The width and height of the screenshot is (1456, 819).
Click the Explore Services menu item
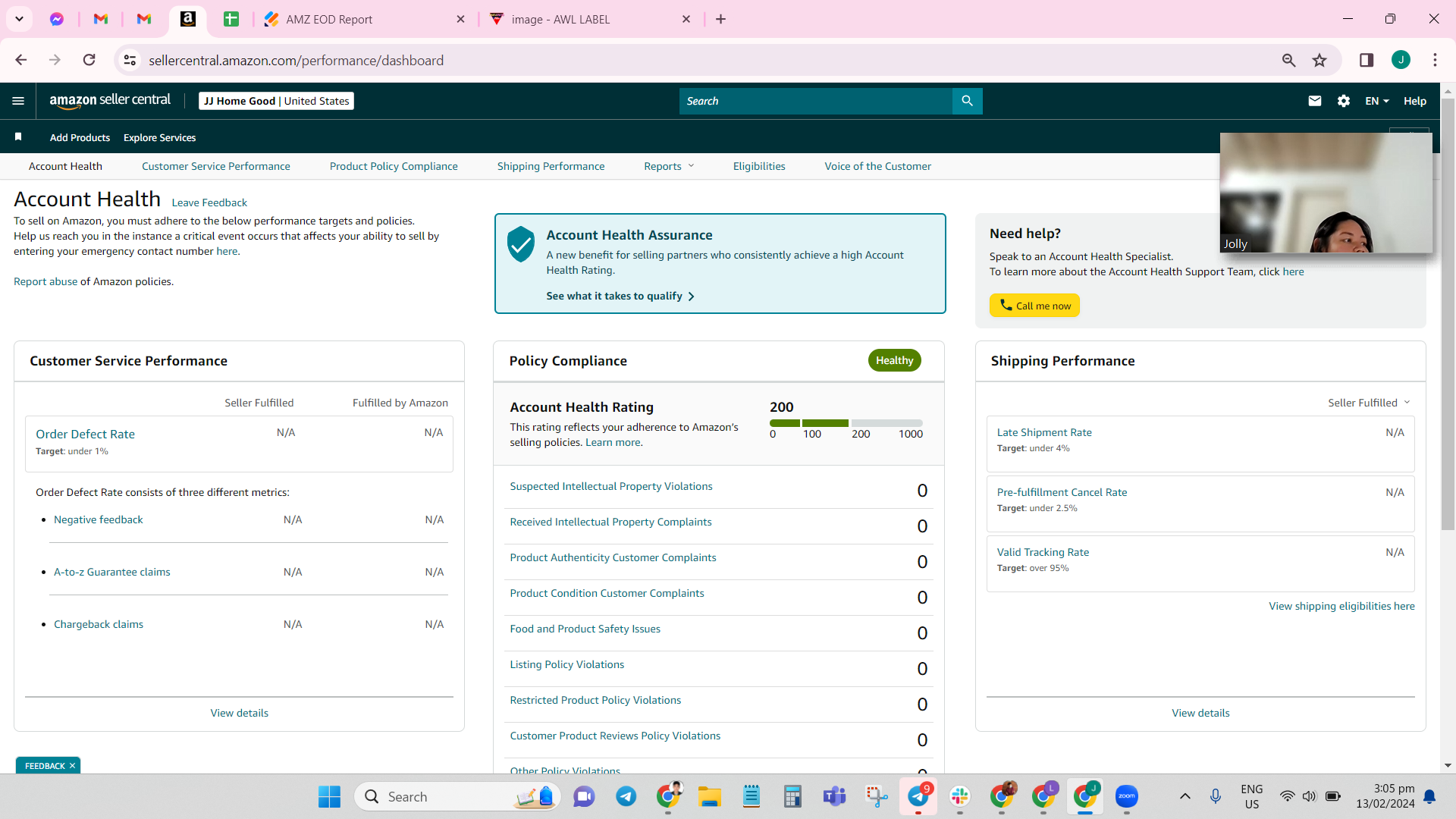159,137
